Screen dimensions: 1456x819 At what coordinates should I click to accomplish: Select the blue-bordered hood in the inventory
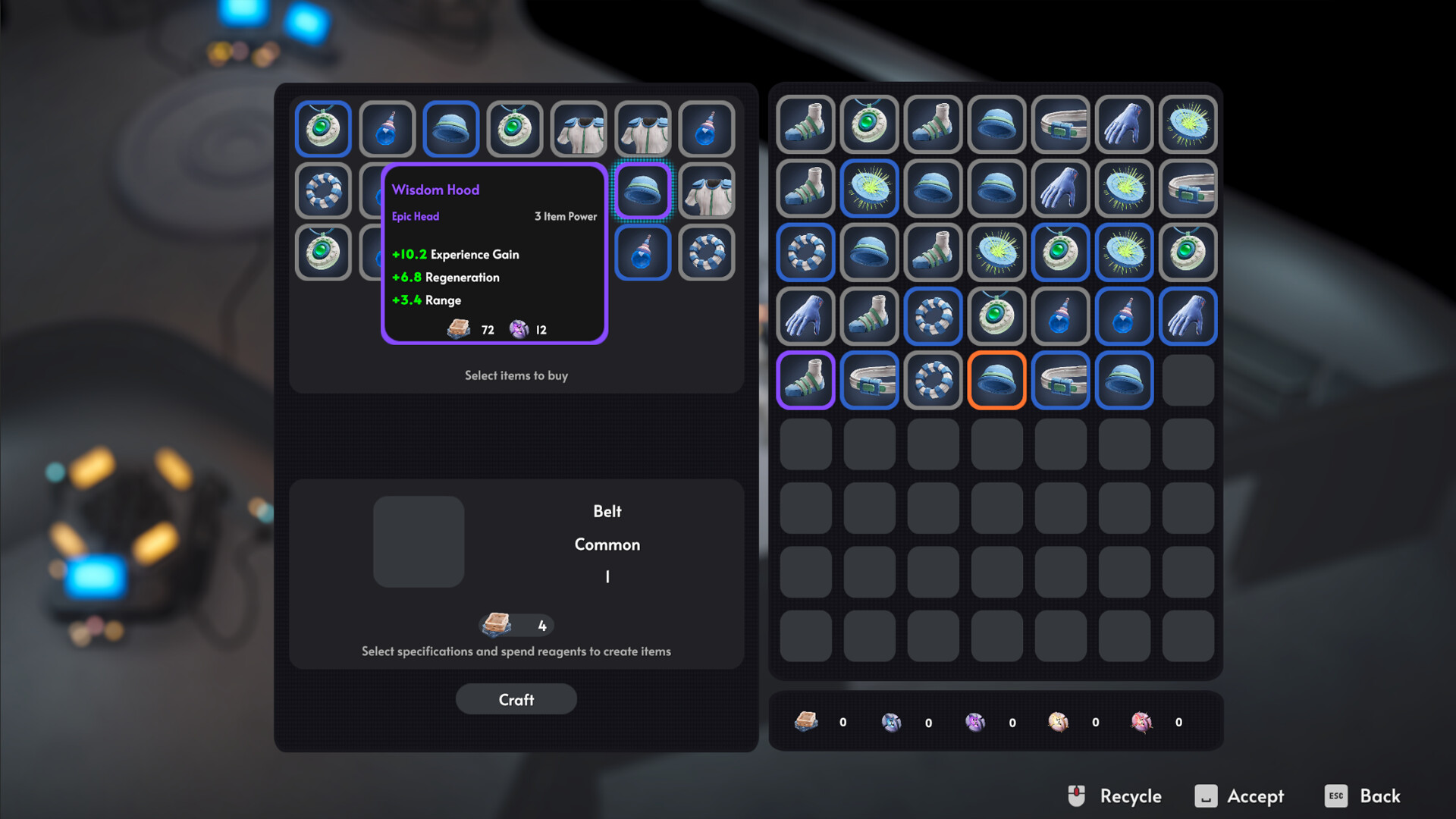[x=1124, y=380]
